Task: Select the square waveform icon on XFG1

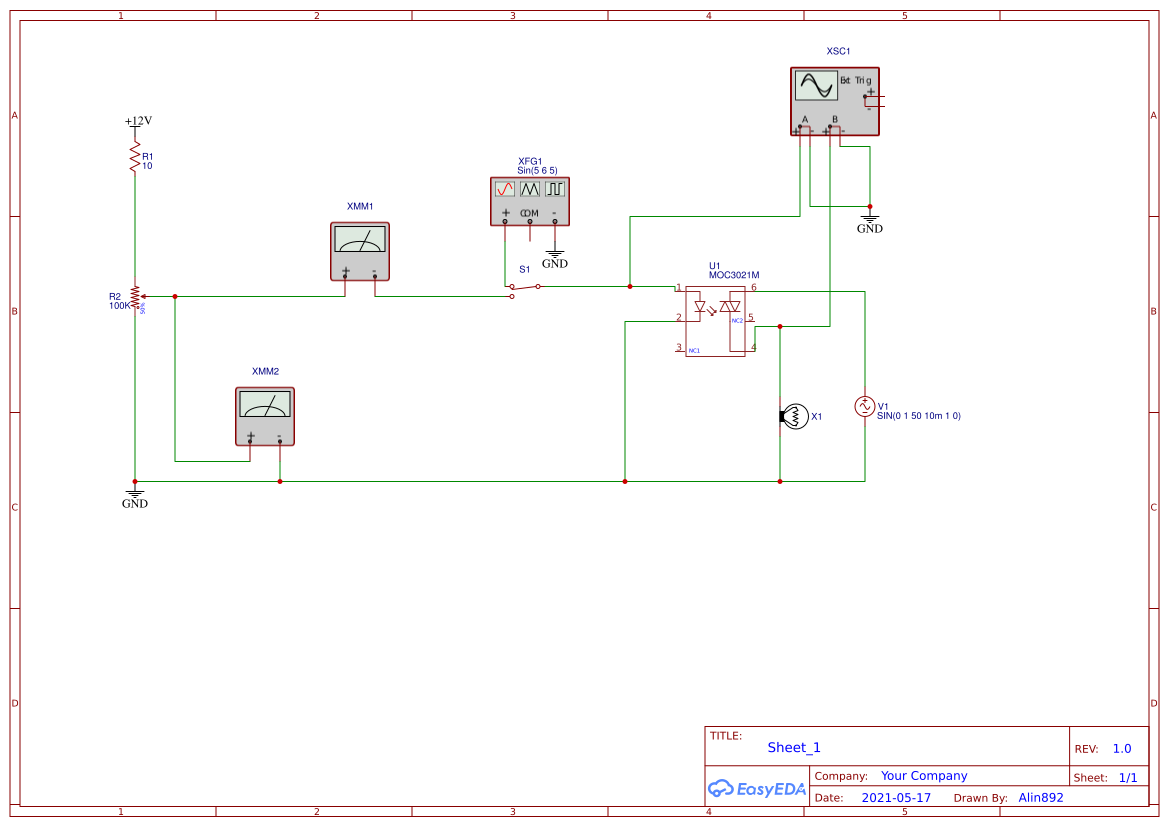Action: click(555, 189)
